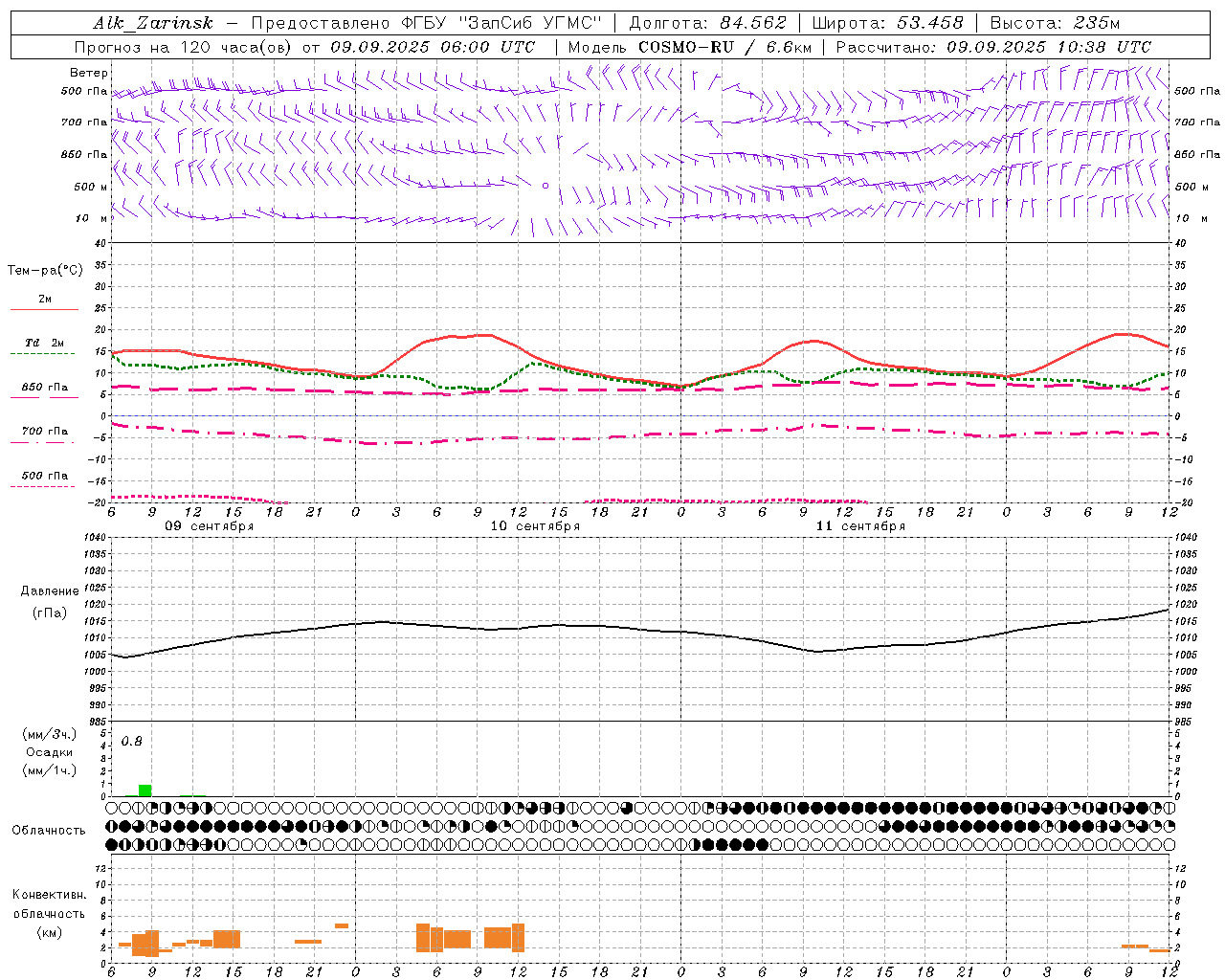
Task: Click the '(км)' convective height unit label
Action: pos(49,932)
